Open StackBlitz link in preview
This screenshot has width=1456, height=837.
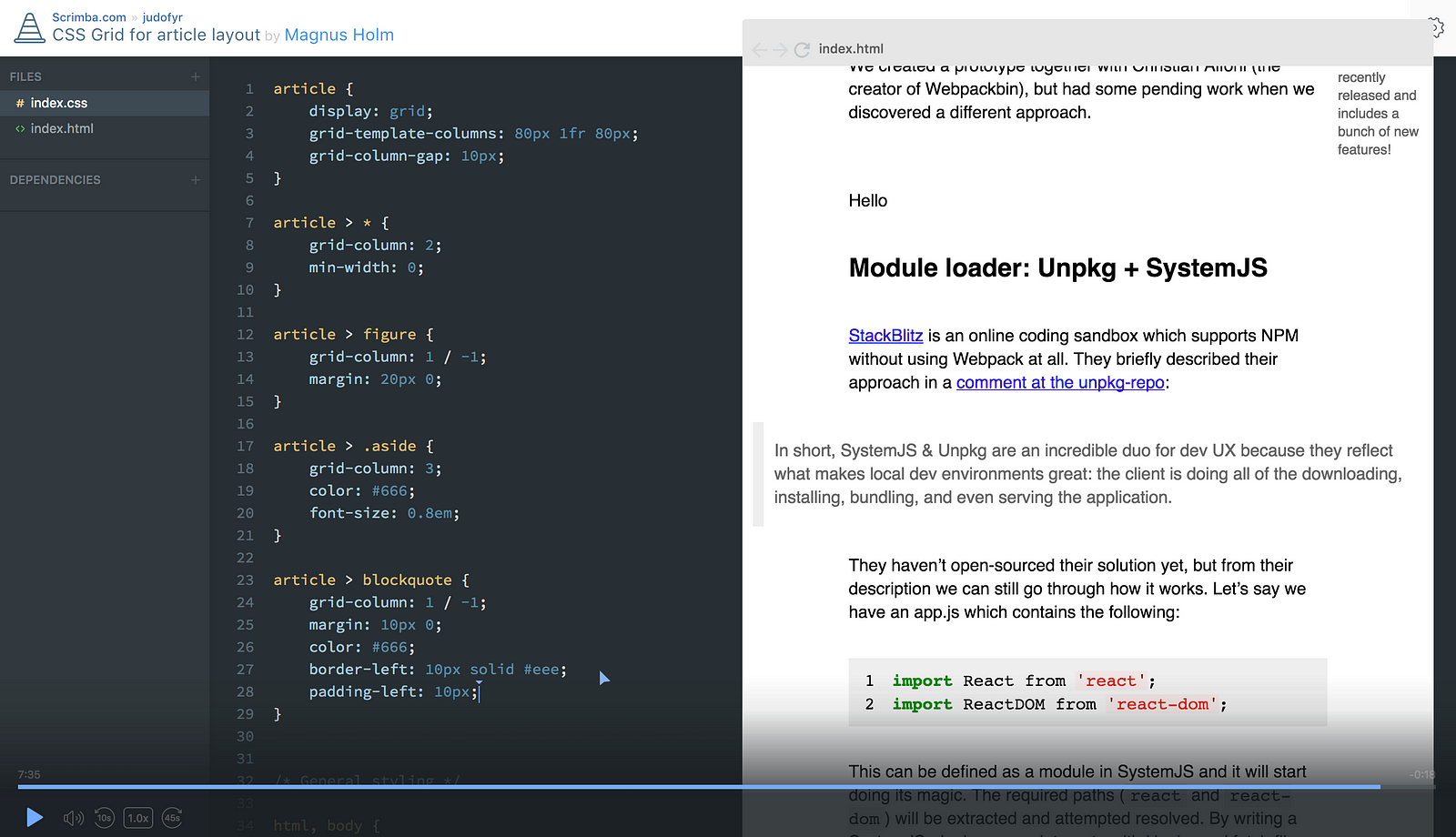click(885, 336)
